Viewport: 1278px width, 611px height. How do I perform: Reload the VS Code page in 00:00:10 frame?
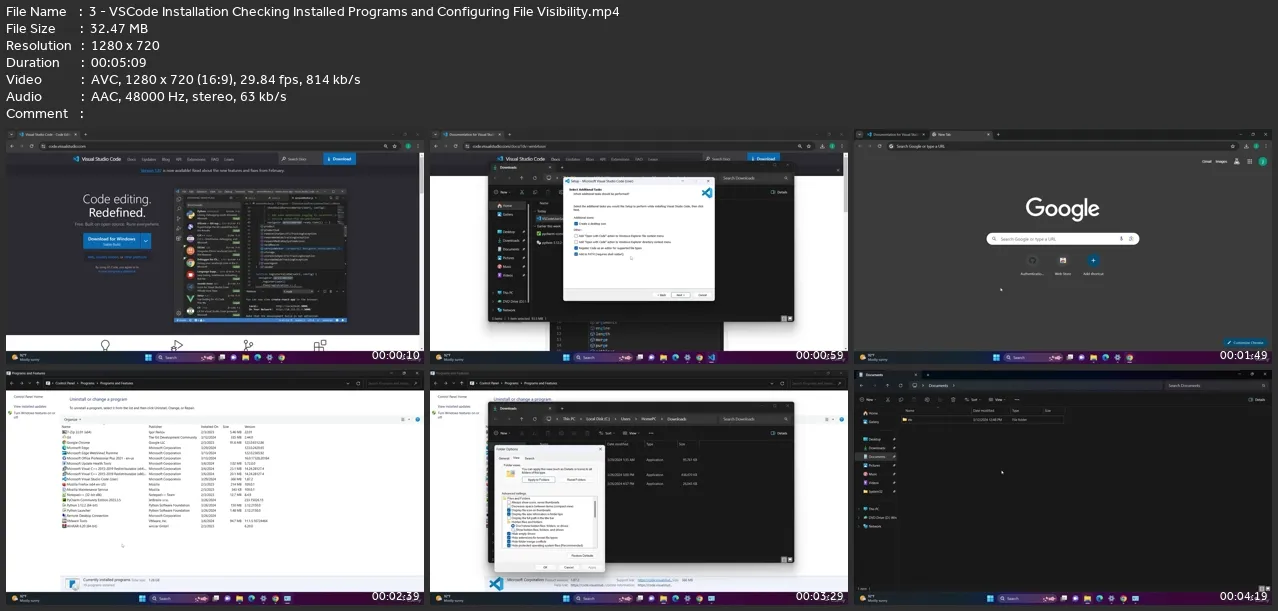click(30, 146)
